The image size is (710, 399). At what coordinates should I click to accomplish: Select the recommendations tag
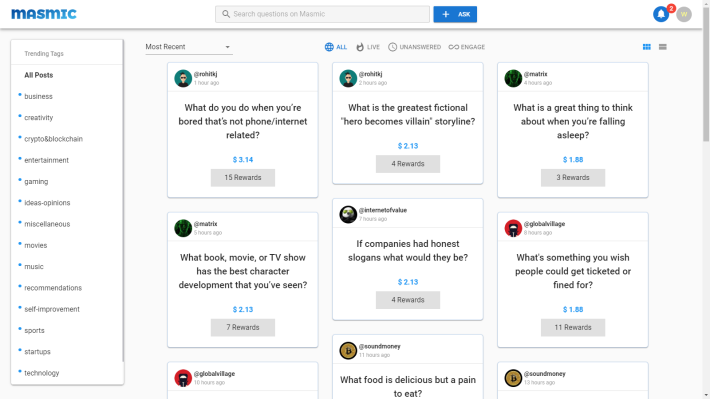[x=53, y=288]
